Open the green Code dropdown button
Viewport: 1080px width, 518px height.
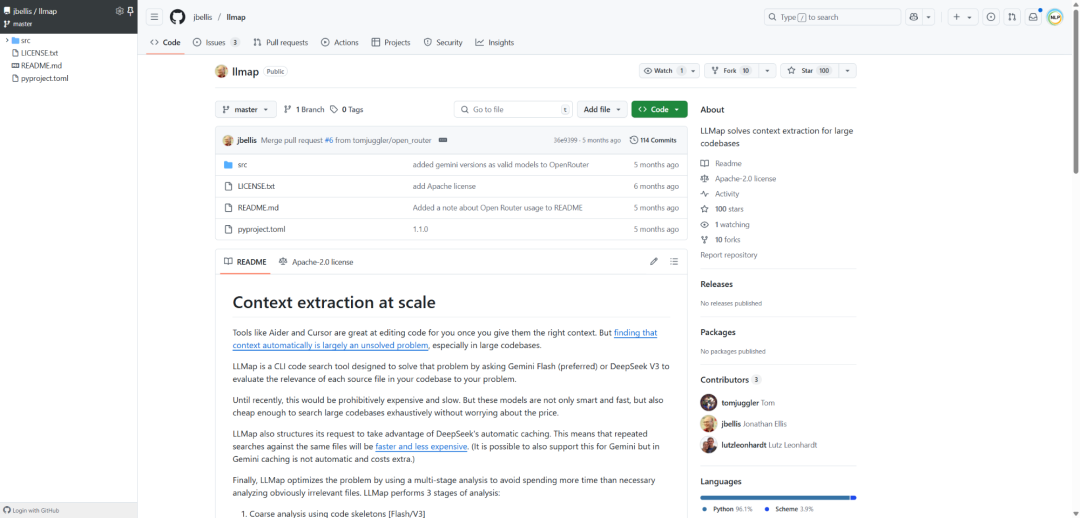659,110
